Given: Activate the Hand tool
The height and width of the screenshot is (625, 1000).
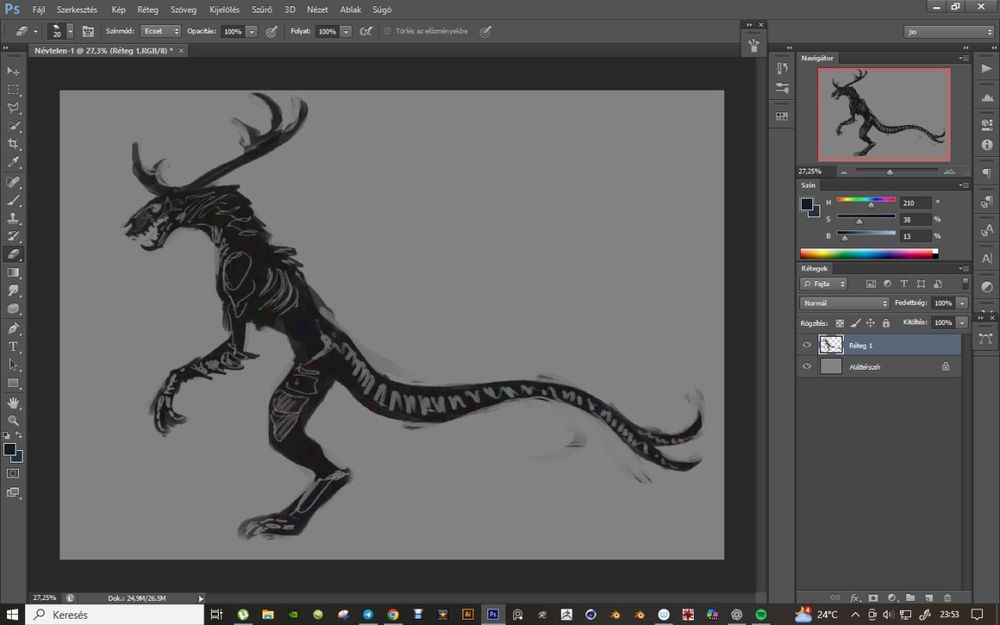Looking at the screenshot, I should coord(13,402).
